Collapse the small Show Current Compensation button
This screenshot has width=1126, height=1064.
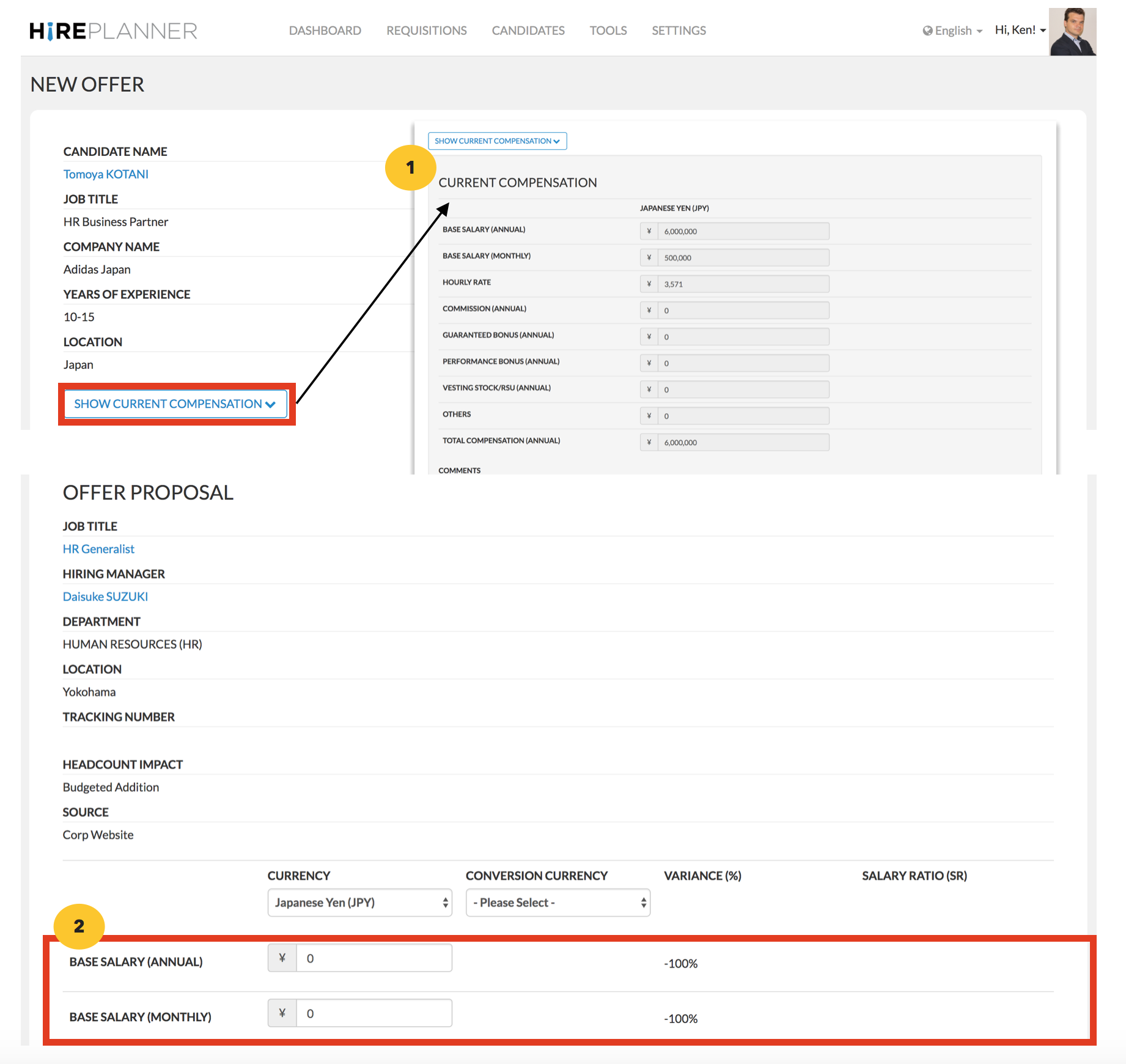497,141
